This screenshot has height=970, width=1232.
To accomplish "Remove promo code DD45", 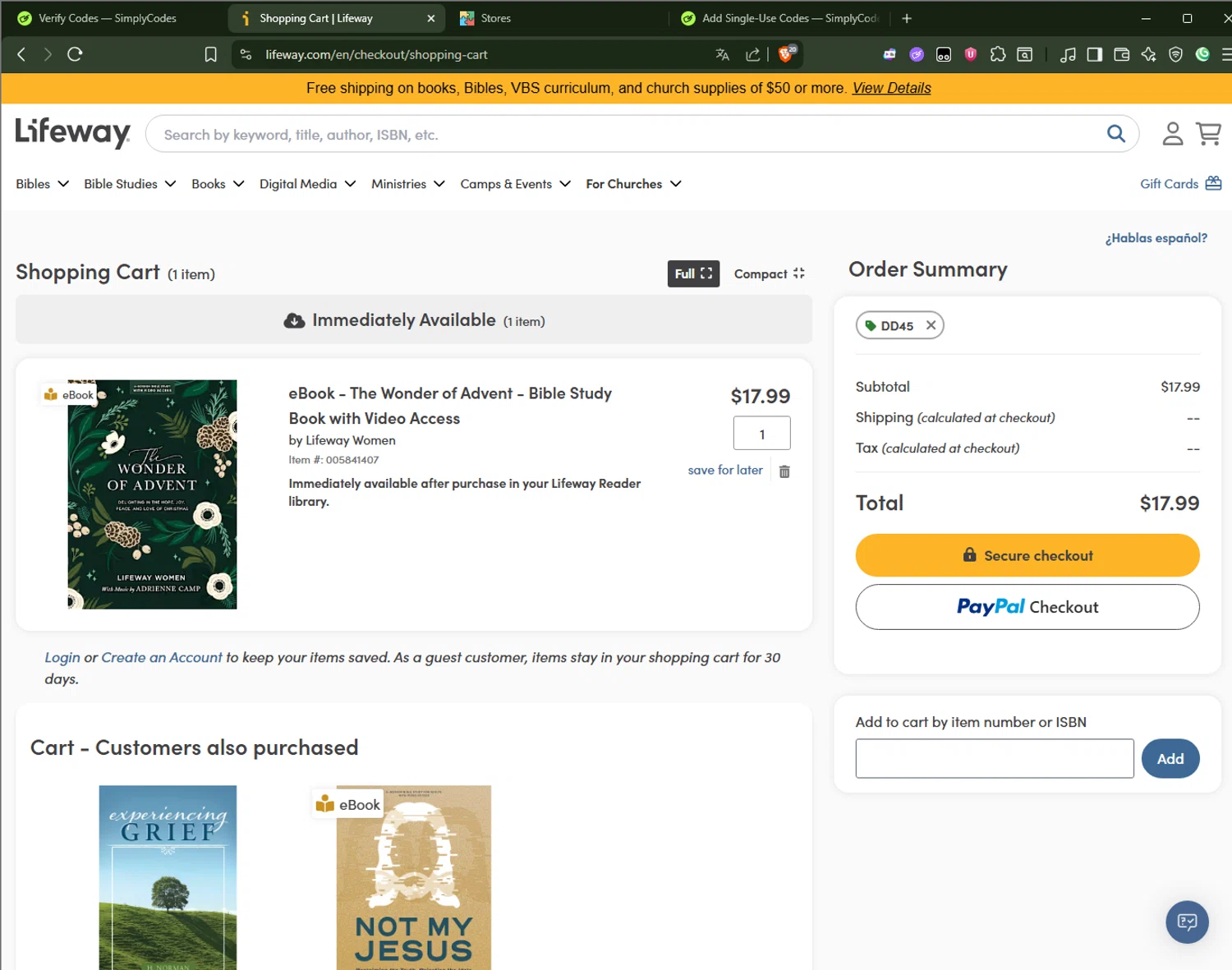I will [x=931, y=325].
